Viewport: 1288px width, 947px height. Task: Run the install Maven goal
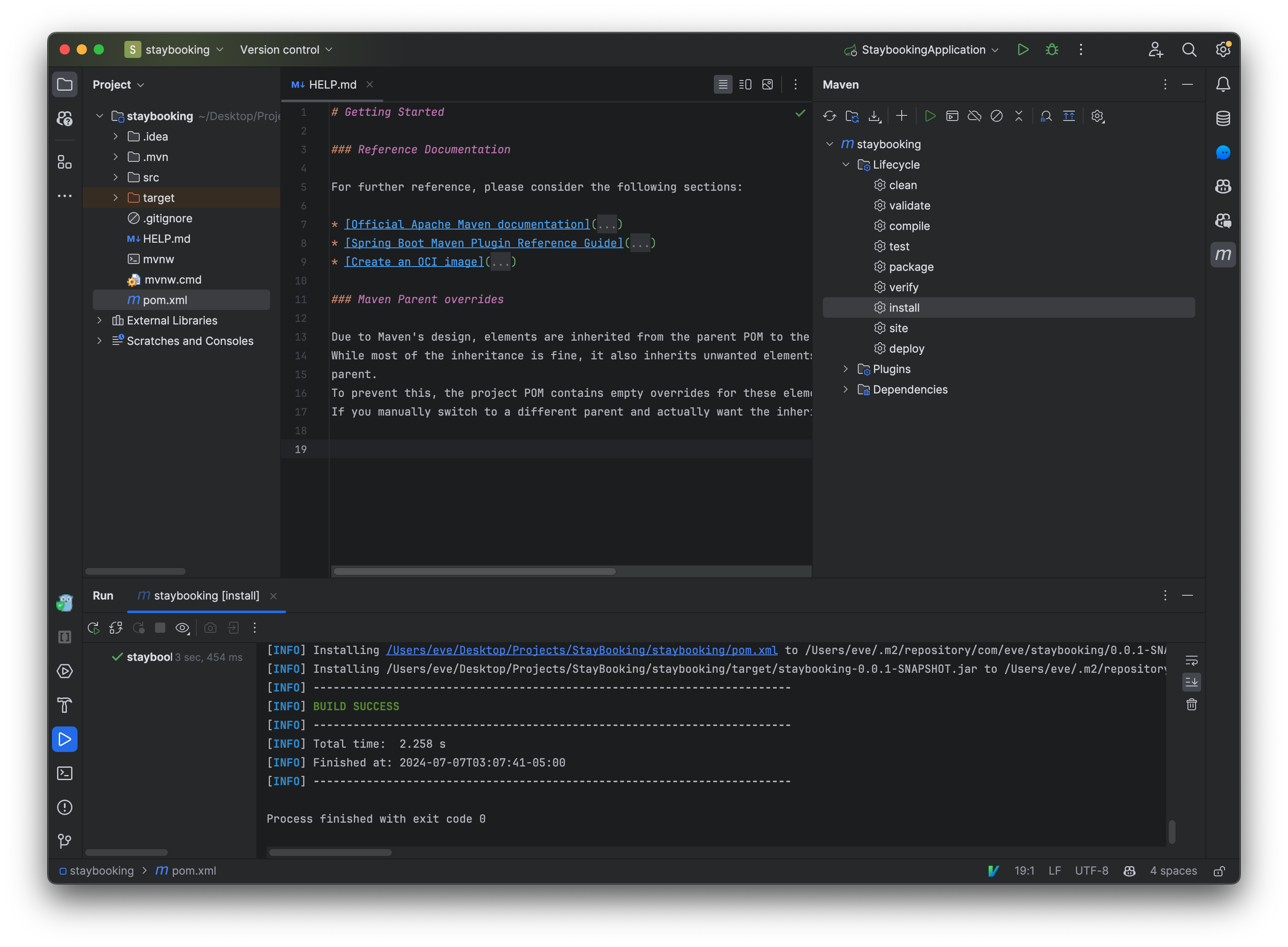pyautogui.click(x=903, y=307)
